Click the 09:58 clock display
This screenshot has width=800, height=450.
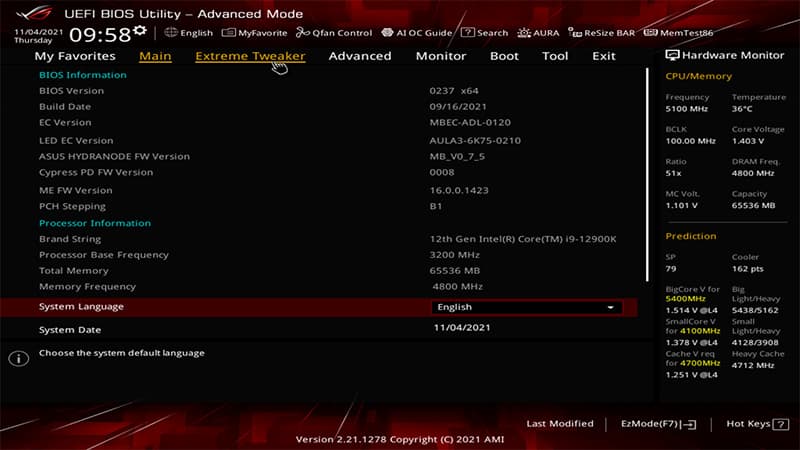coord(100,35)
